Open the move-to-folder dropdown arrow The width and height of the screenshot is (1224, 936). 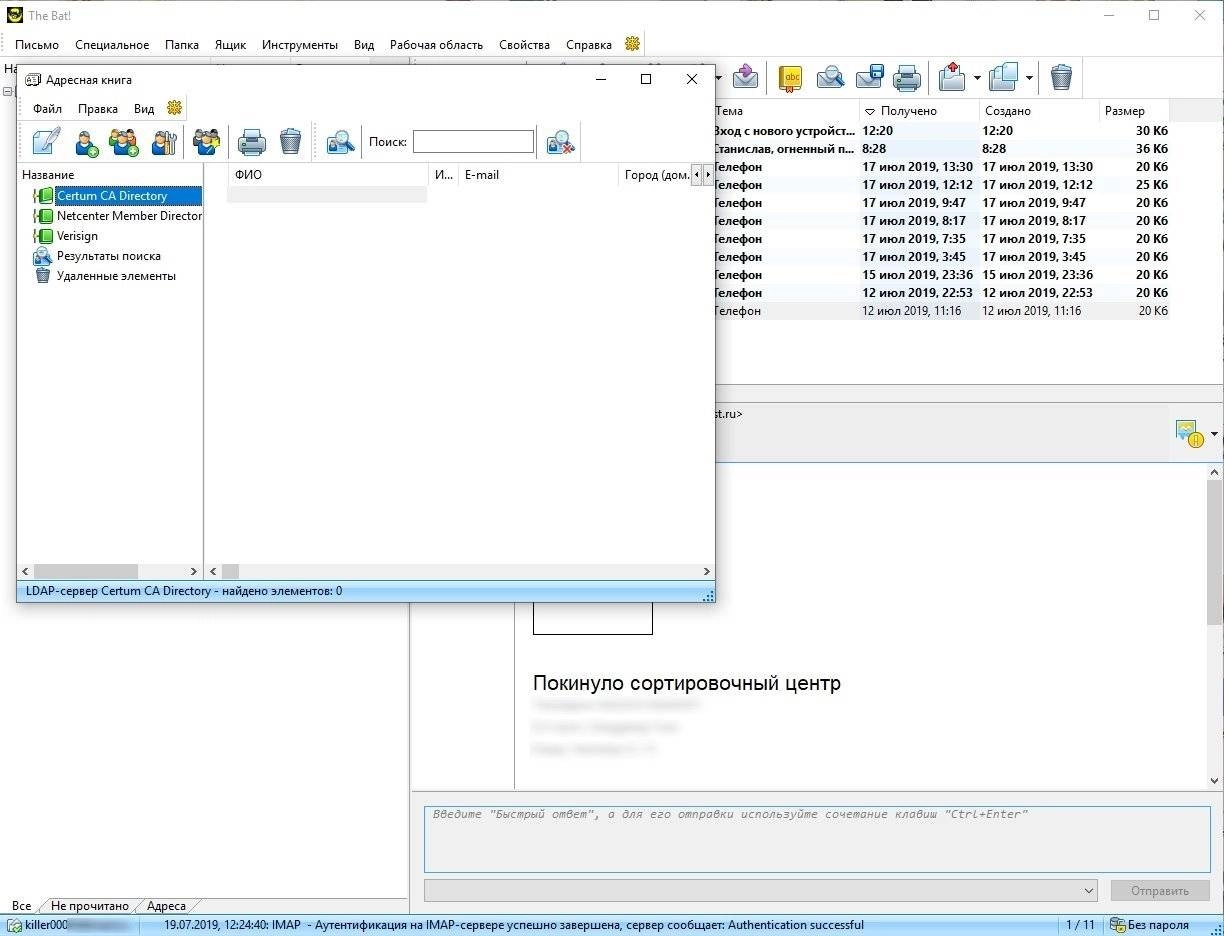pyautogui.click(x=976, y=77)
